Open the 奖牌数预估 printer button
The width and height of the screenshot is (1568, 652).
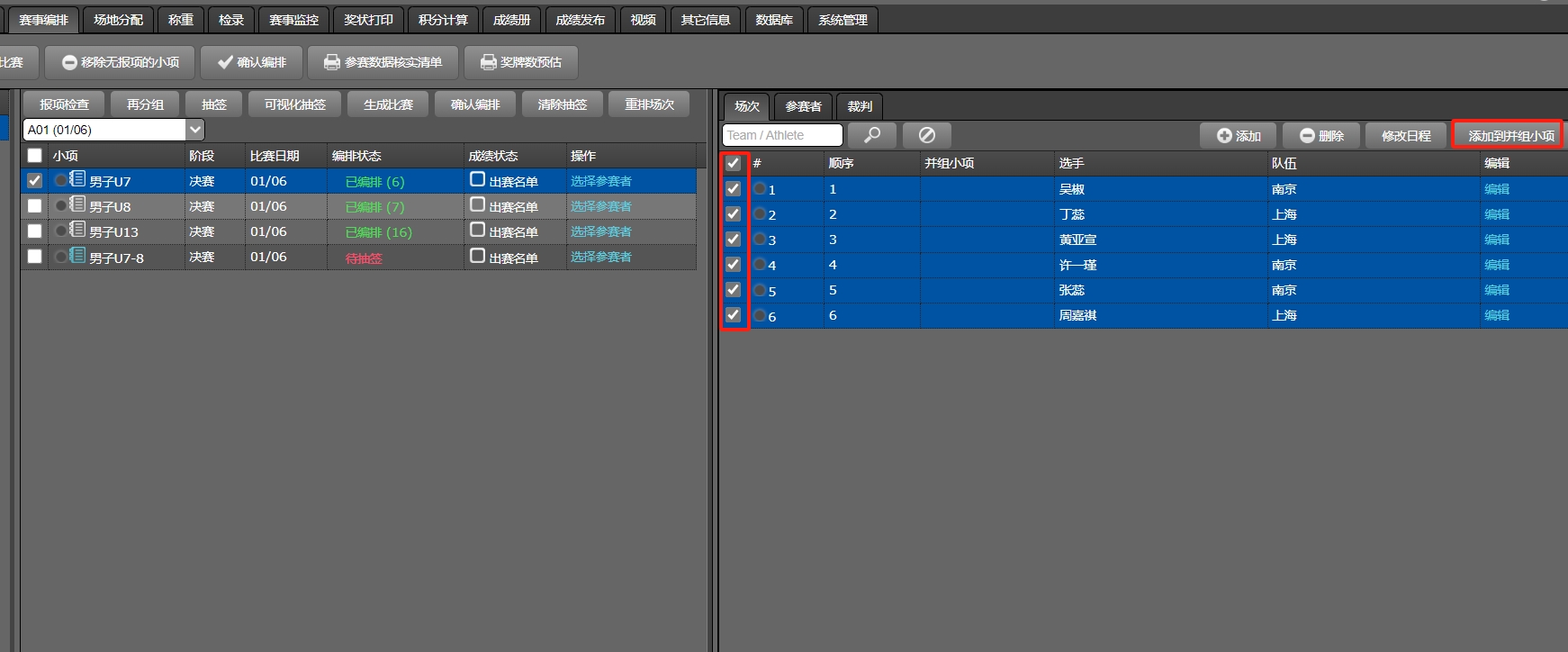[x=520, y=62]
